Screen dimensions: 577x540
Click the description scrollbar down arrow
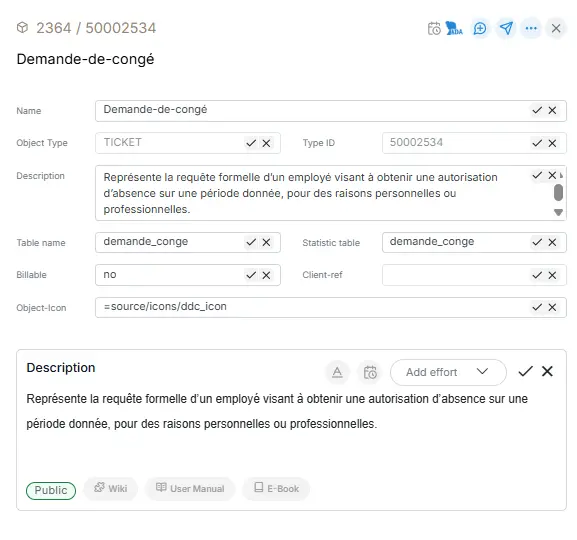pos(558,212)
